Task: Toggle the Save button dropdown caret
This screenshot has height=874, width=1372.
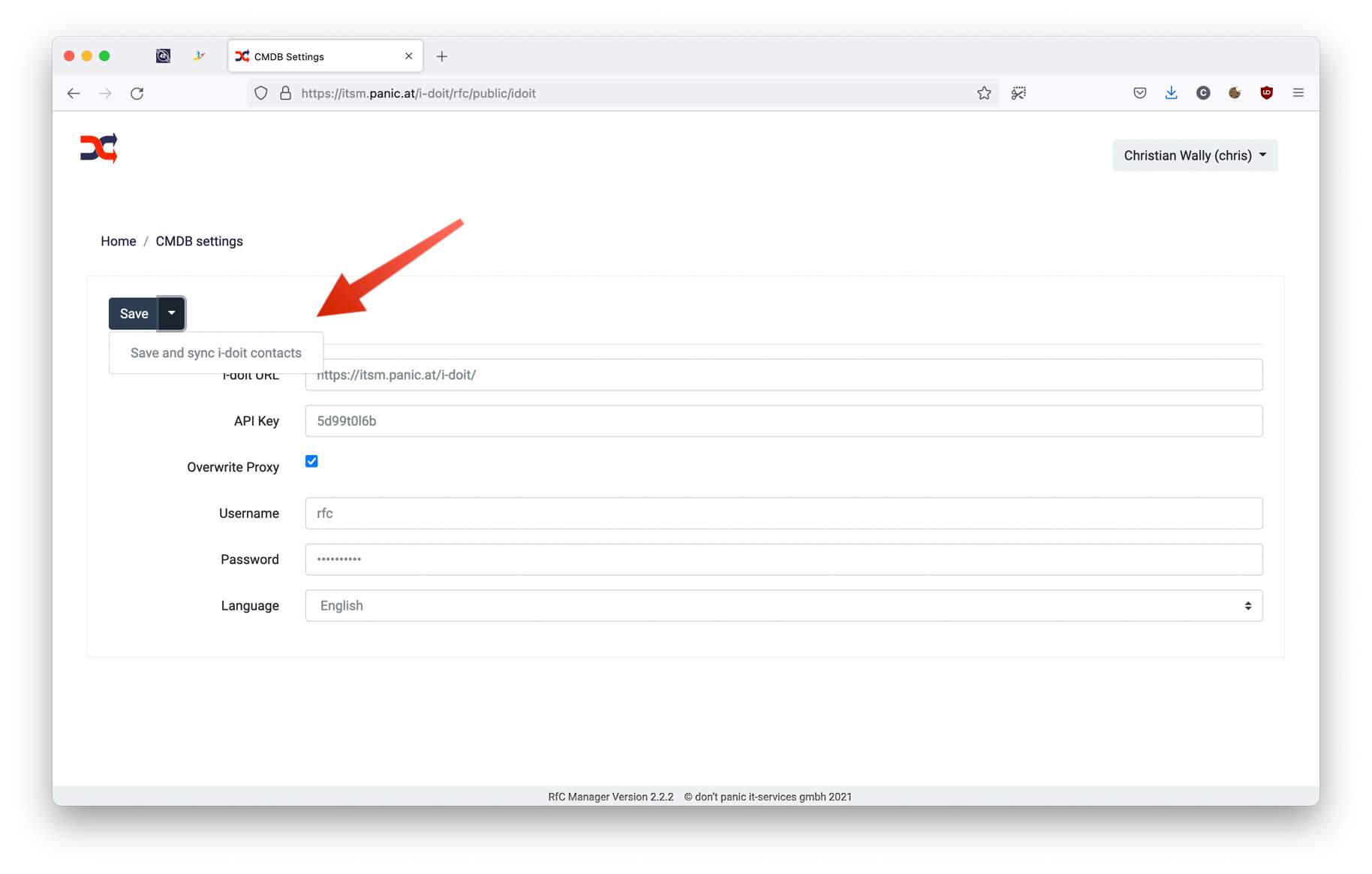Action: point(171,313)
